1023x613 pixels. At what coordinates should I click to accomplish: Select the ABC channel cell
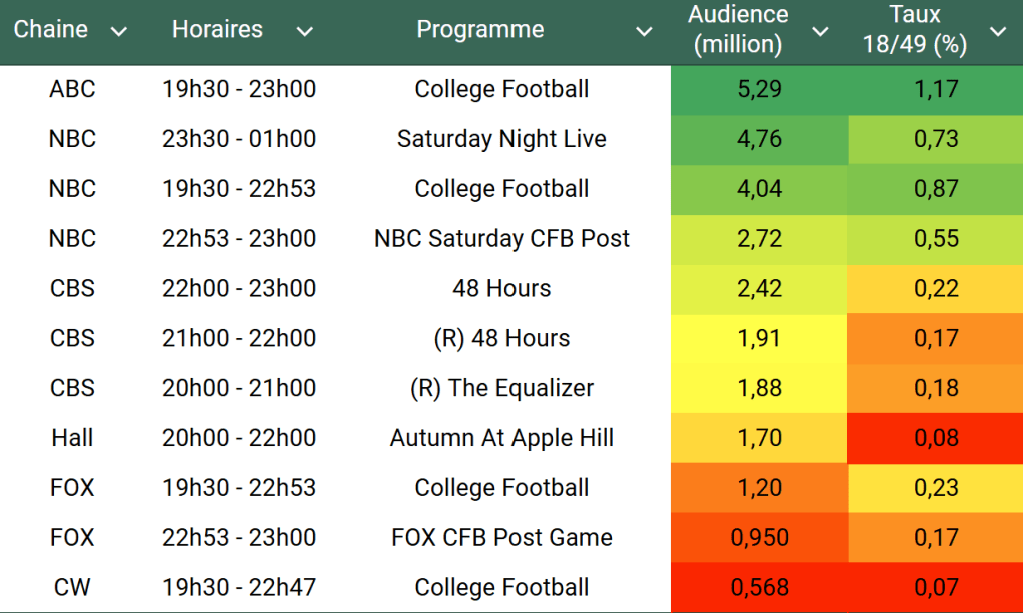(x=72, y=89)
